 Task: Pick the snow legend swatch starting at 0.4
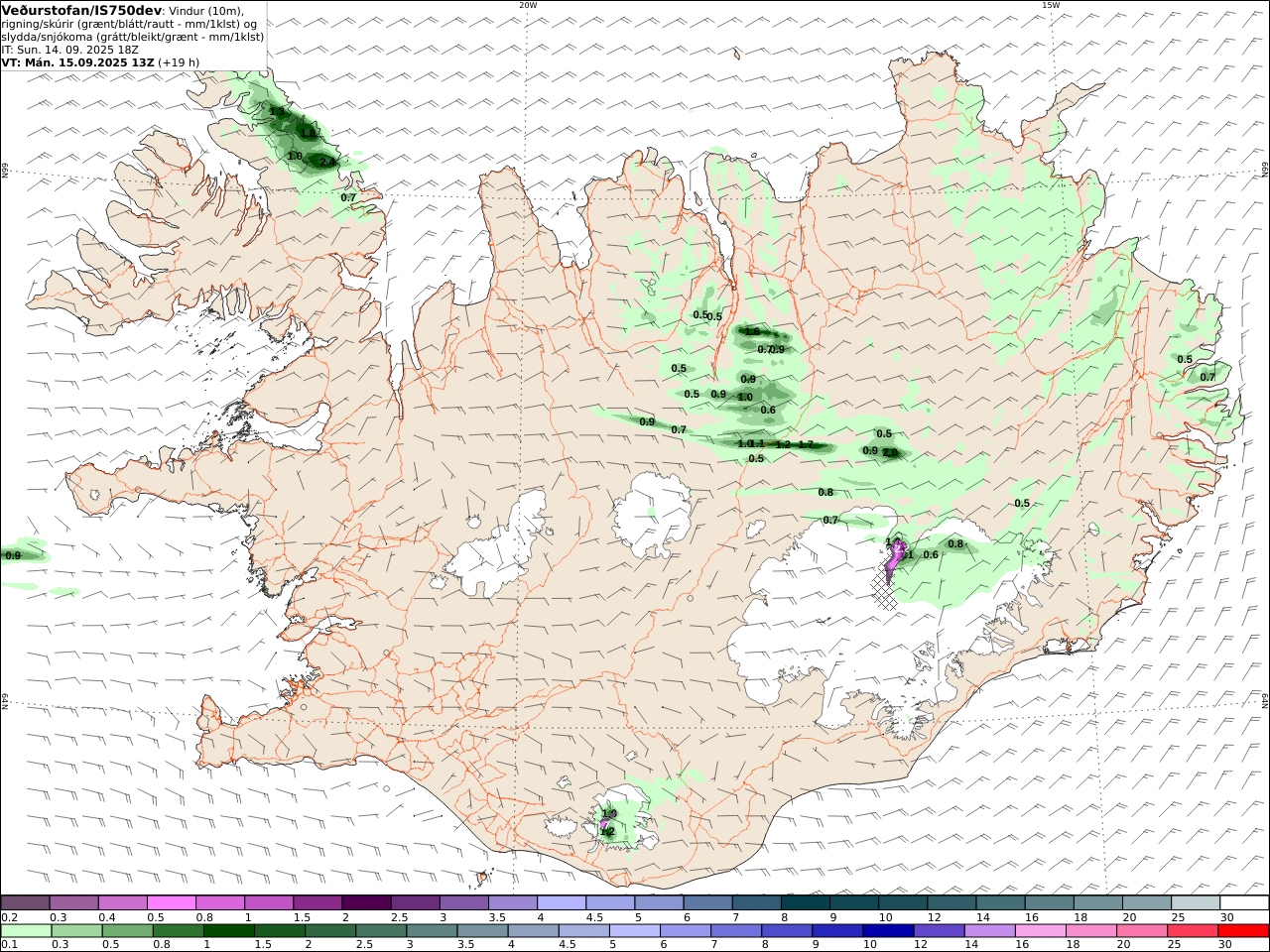pyautogui.click(x=122, y=902)
